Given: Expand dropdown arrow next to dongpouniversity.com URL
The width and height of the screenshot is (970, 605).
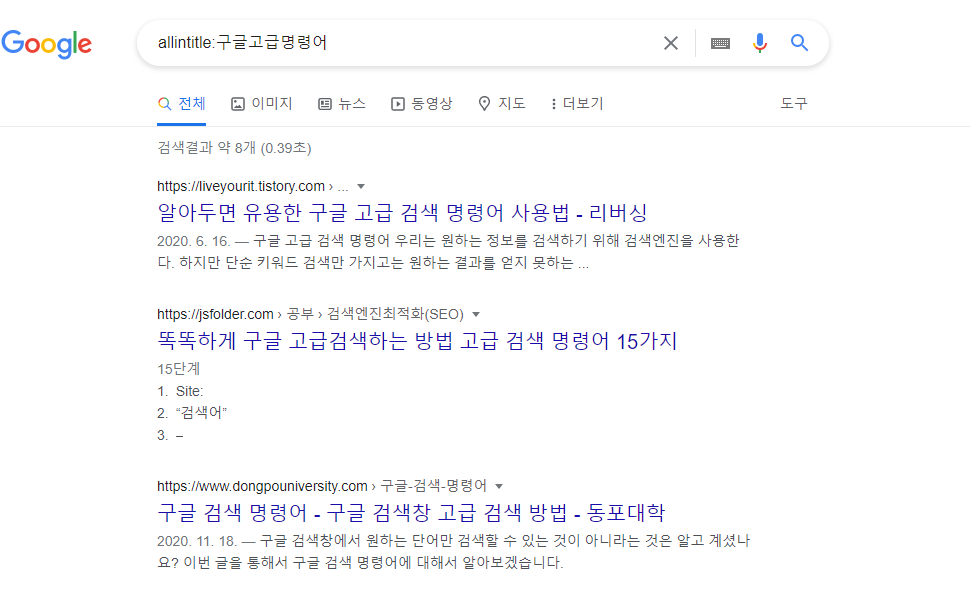Looking at the screenshot, I should [499, 486].
